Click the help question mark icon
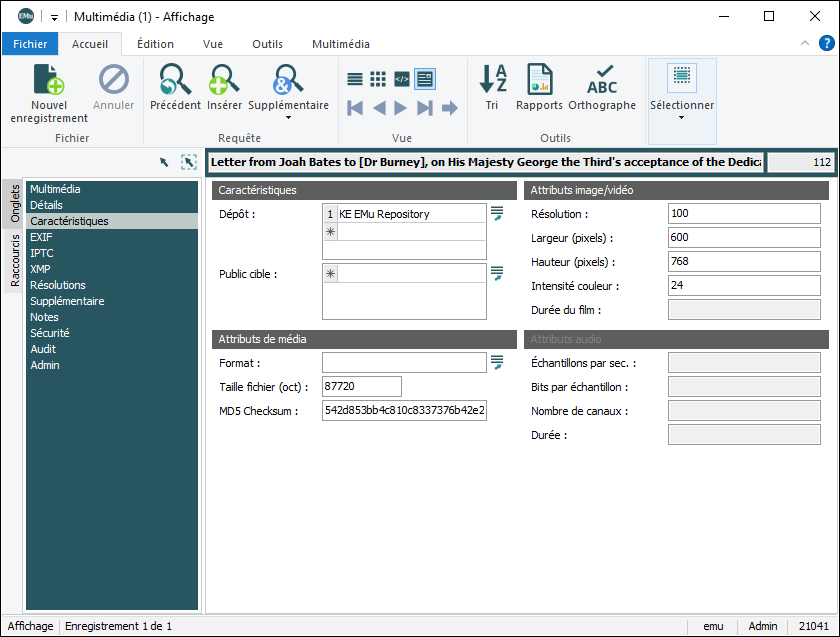The width and height of the screenshot is (840, 637). tap(827, 43)
